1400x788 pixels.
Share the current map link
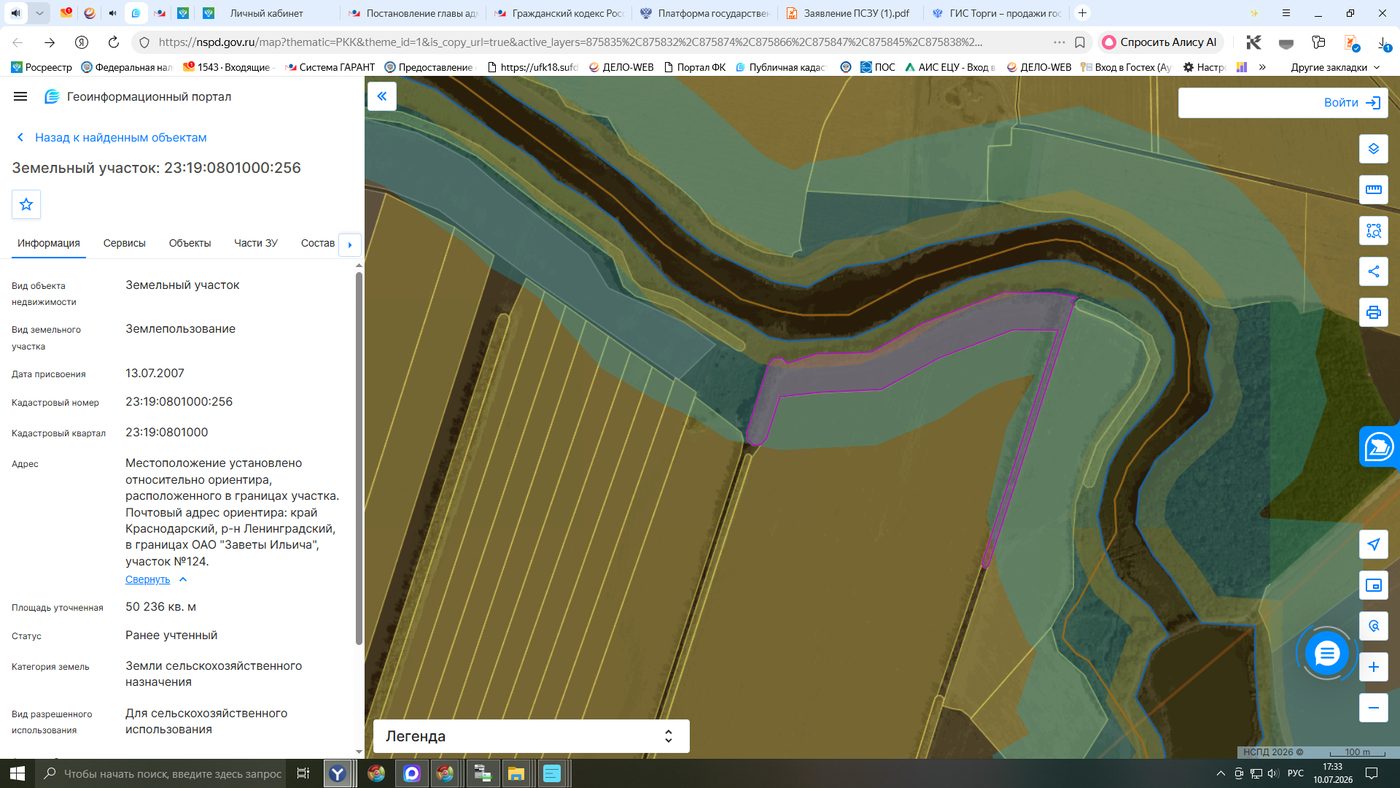pyautogui.click(x=1373, y=271)
